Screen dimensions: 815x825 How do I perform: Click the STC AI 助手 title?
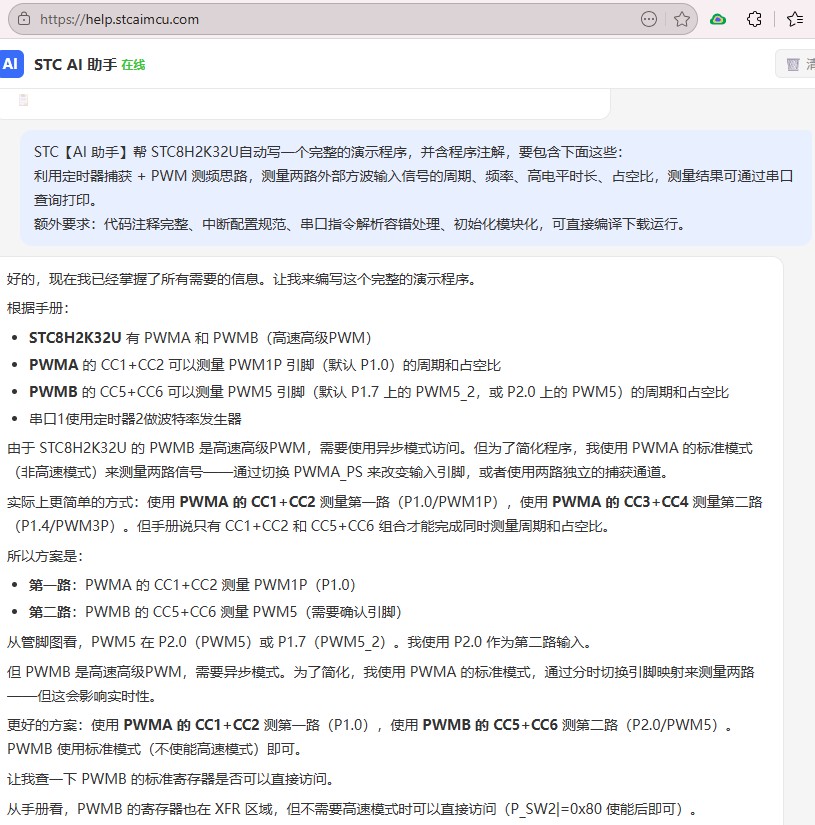pyautogui.click(x=75, y=65)
